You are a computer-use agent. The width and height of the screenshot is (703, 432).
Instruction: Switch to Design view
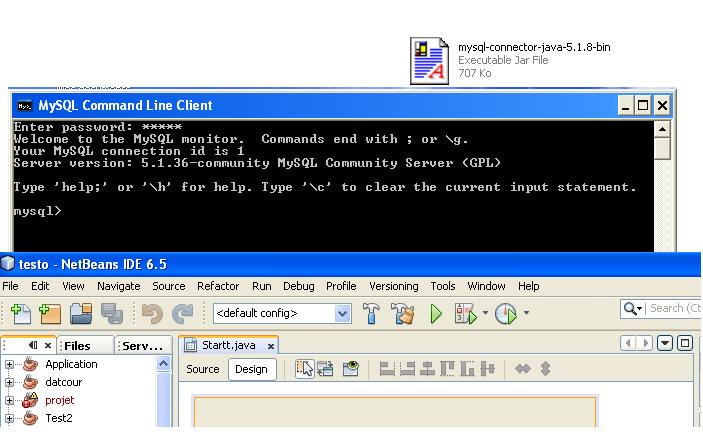(x=251, y=369)
